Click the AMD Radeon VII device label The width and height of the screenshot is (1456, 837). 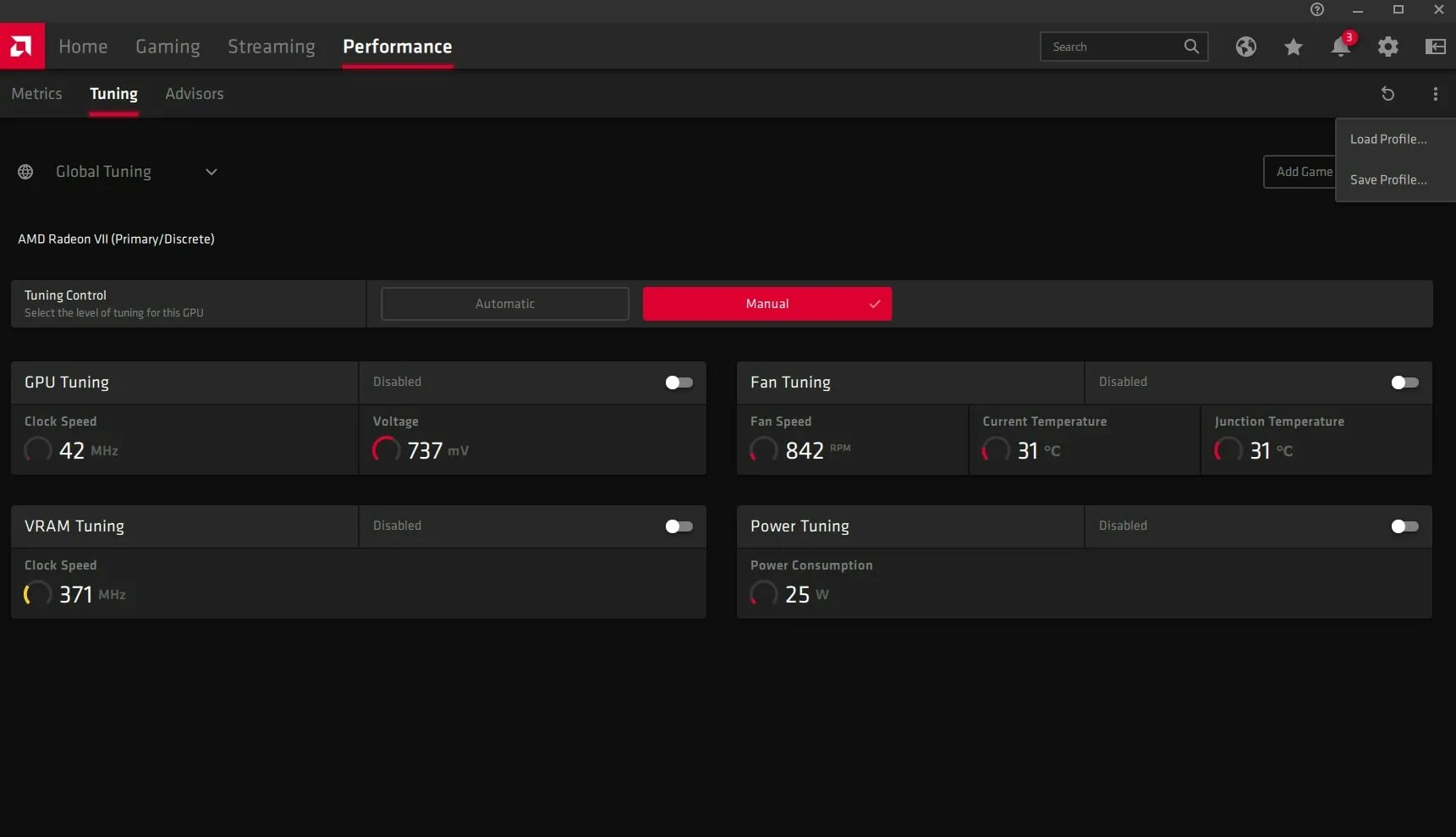tap(116, 240)
